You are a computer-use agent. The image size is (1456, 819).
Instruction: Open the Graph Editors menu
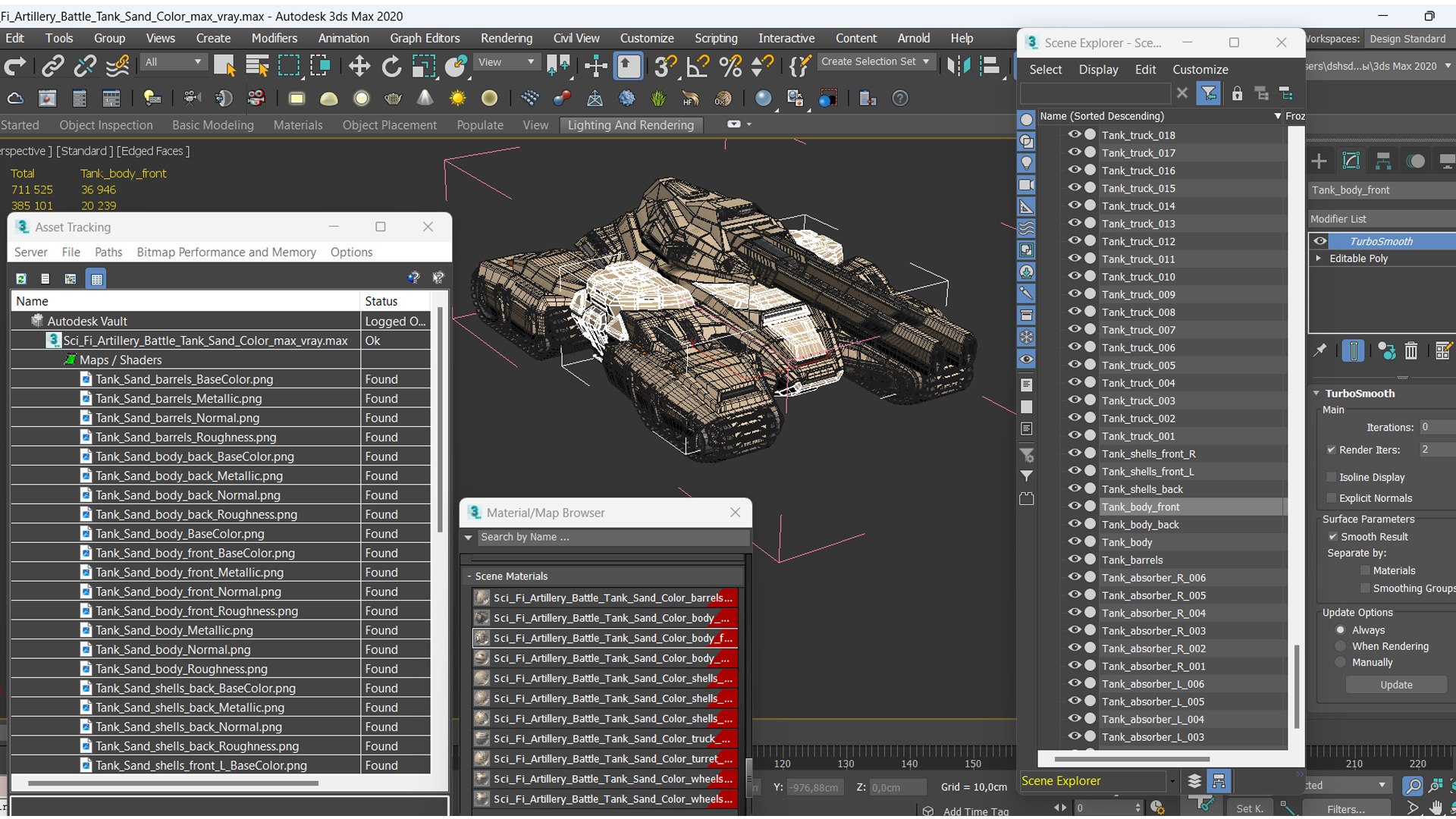425,38
